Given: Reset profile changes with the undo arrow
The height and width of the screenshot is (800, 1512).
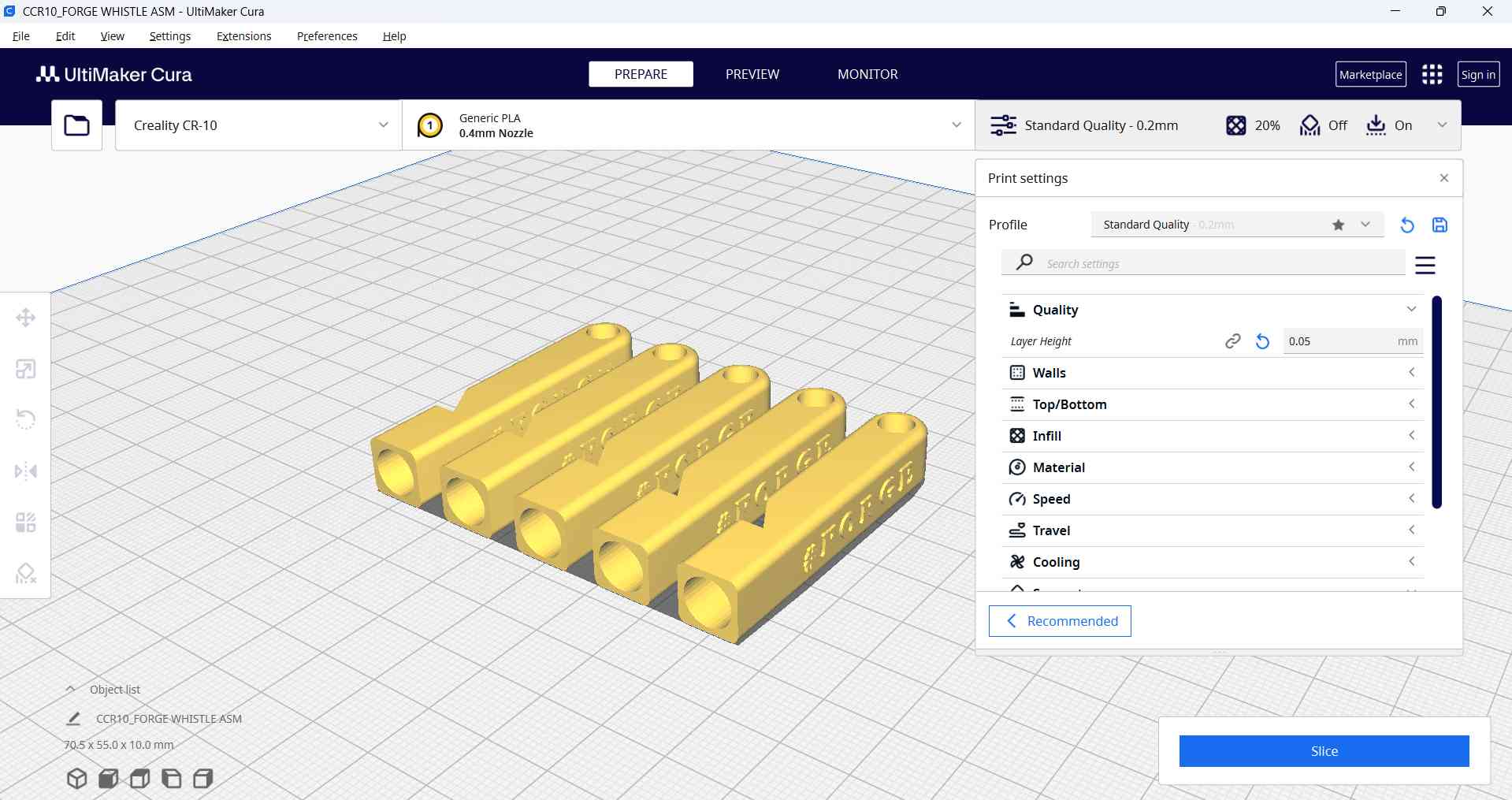Looking at the screenshot, I should [x=1407, y=225].
